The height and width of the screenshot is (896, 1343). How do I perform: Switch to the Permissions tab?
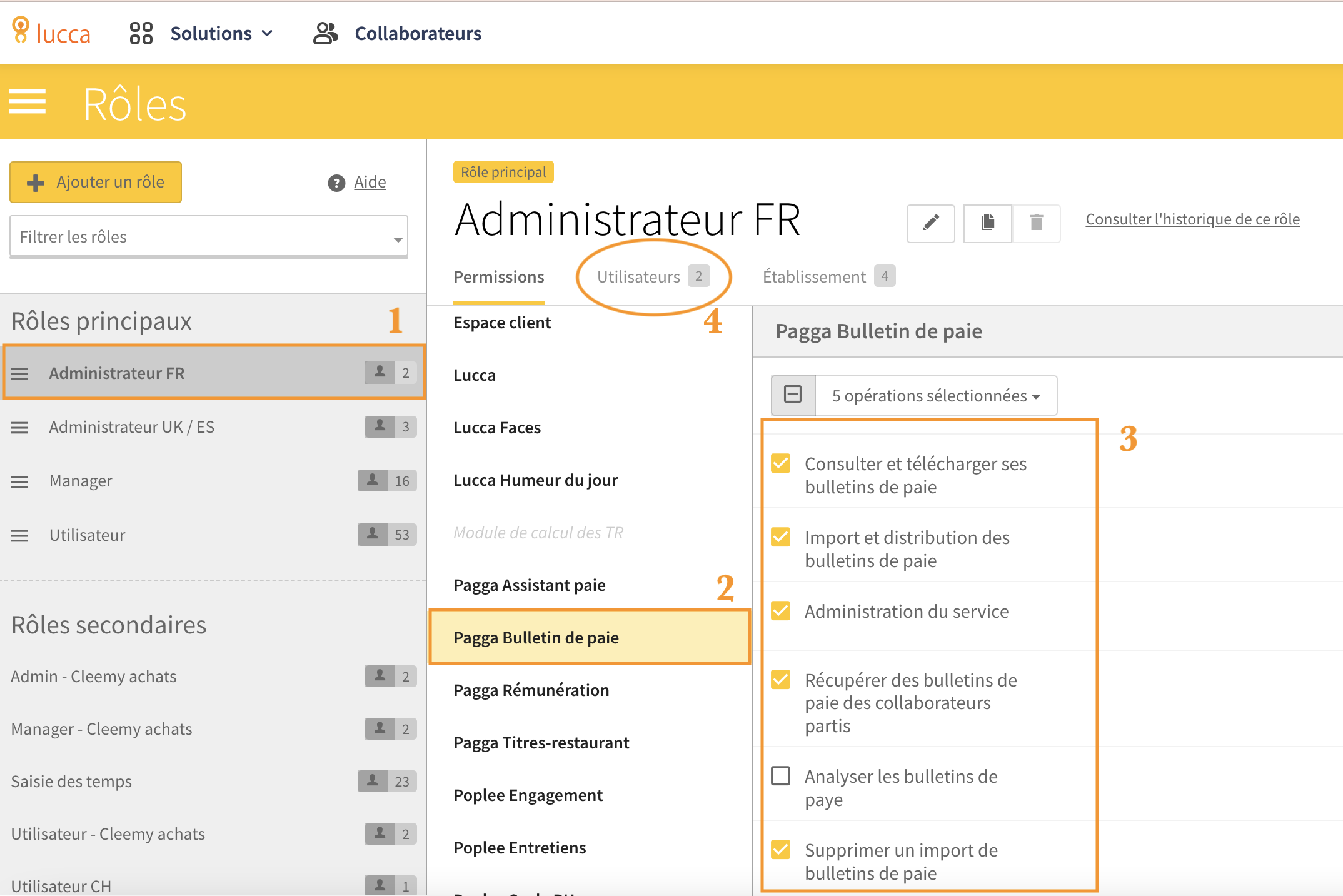coord(499,277)
